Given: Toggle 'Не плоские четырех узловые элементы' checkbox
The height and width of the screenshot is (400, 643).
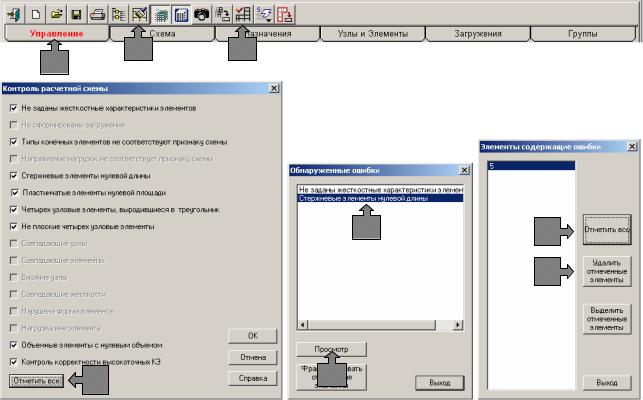Looking at the screenshot, I should (14, 226).
